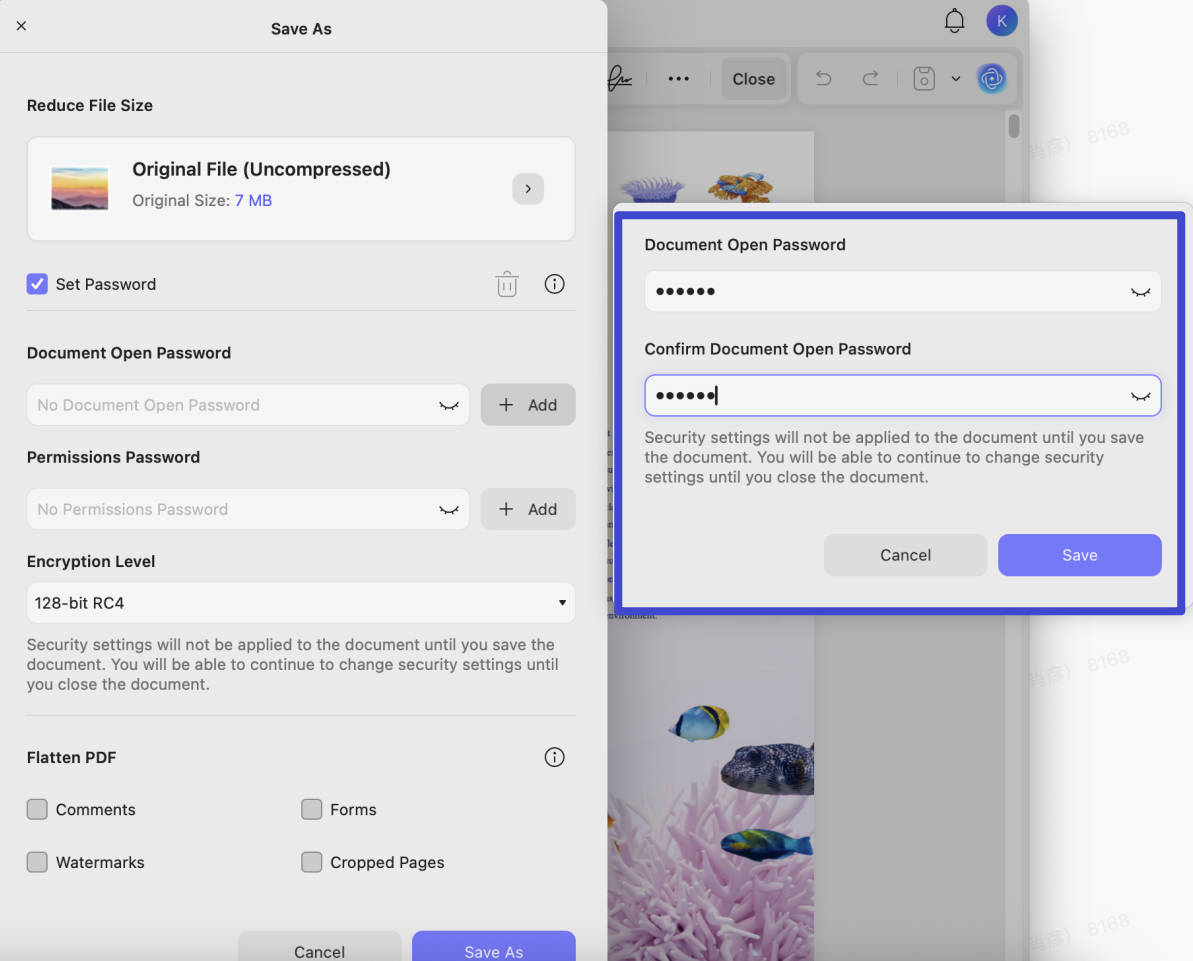The height and width of the screenshot is (961, 1193).
Task: Expand the save options chevron
Action: point(956,78)
